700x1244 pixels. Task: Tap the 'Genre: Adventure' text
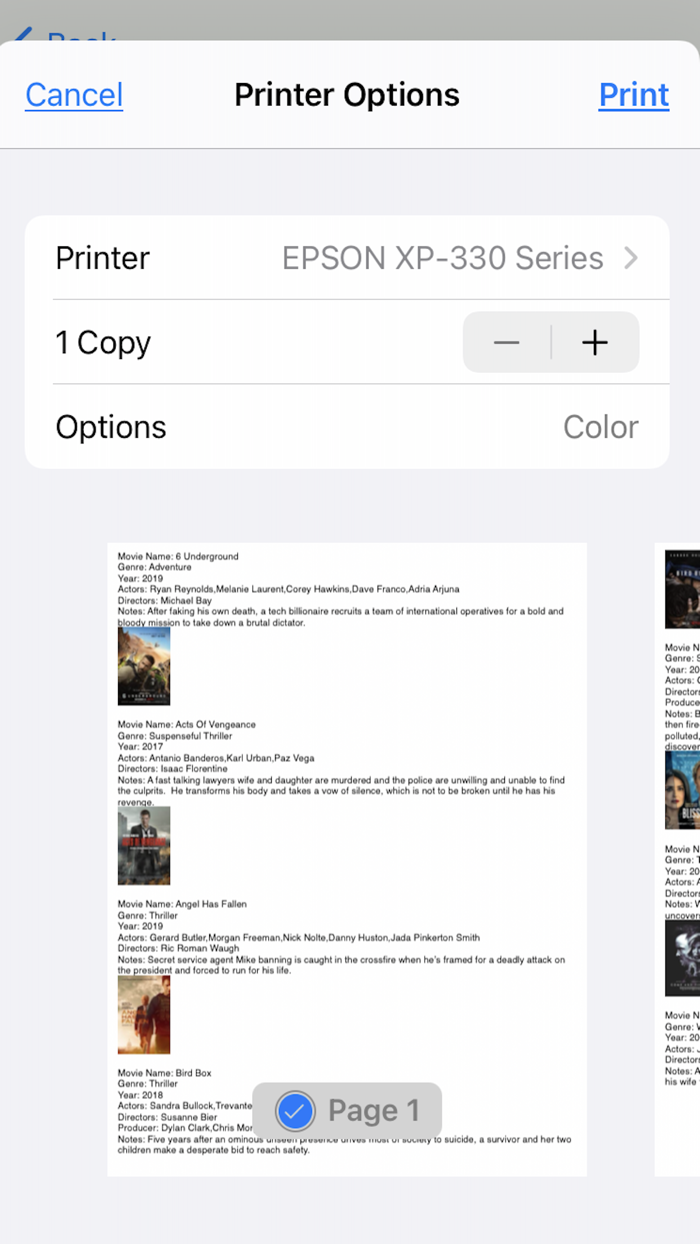point(154,567)
